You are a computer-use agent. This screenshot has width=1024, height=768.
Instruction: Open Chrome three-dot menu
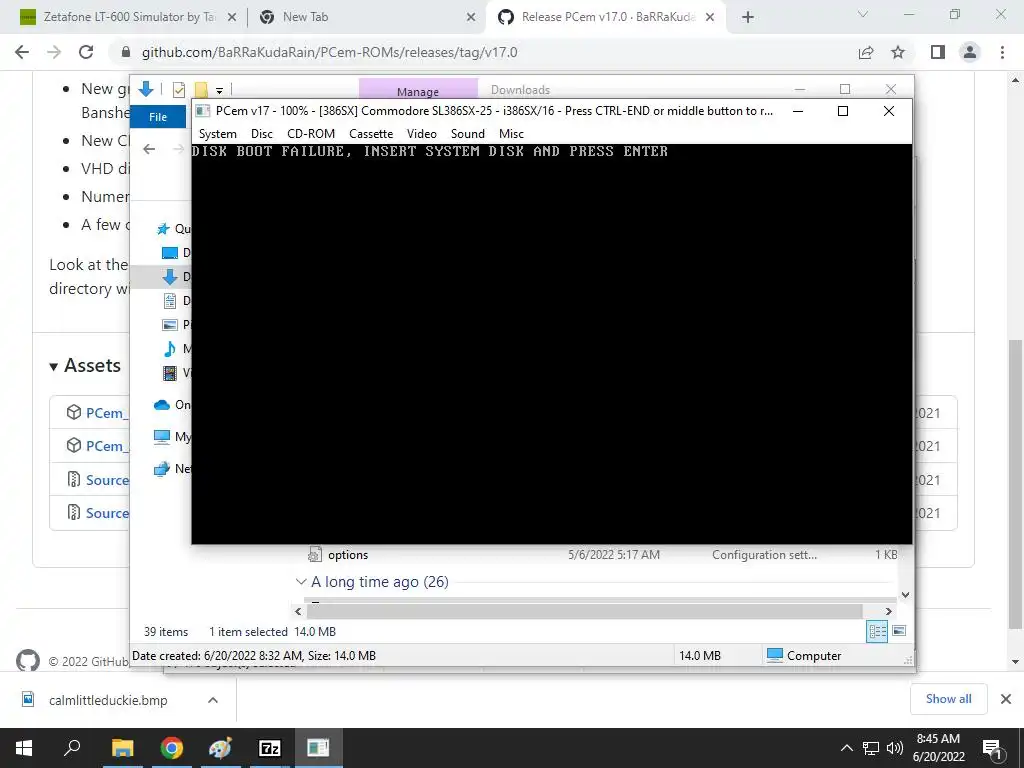click(1002, 52)
